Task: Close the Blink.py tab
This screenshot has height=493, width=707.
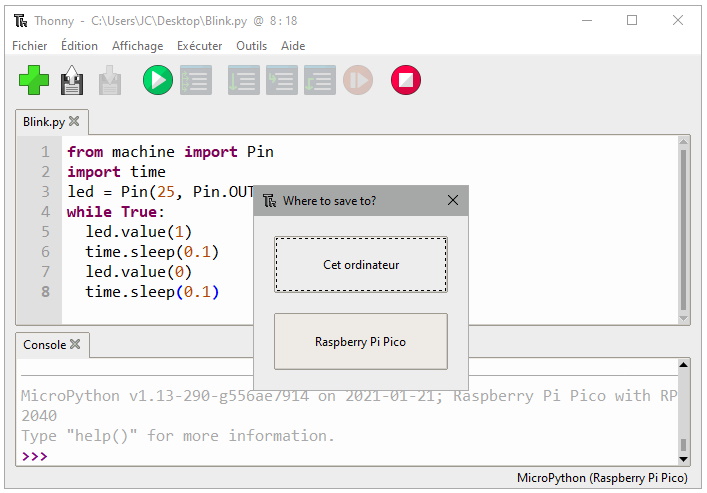Action: click(74, 121)
